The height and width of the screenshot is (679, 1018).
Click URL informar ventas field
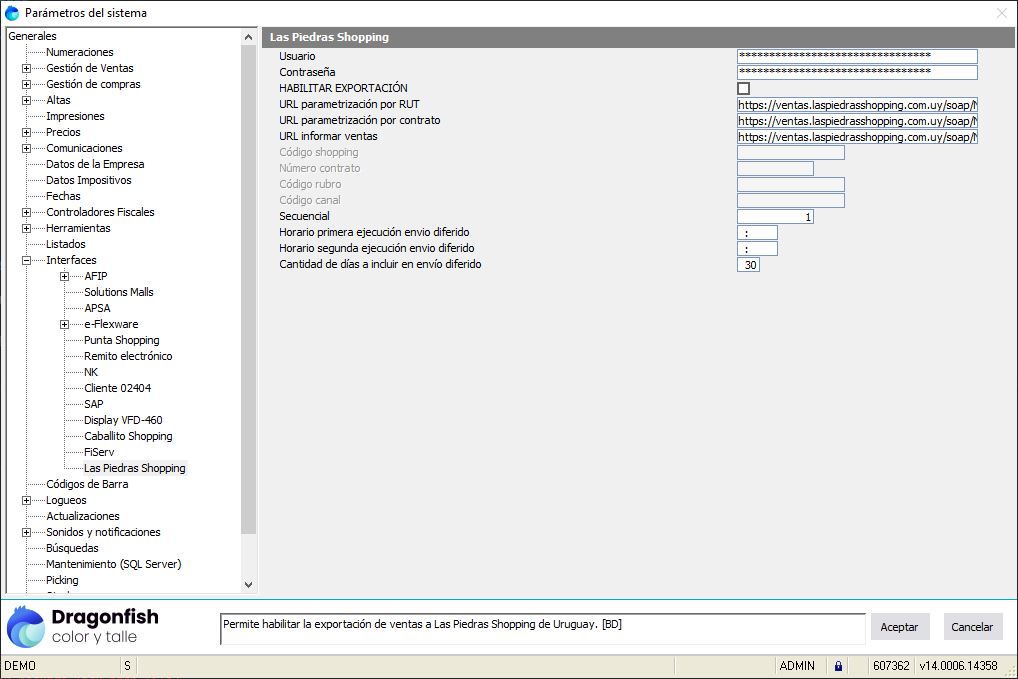click(857, 137)
